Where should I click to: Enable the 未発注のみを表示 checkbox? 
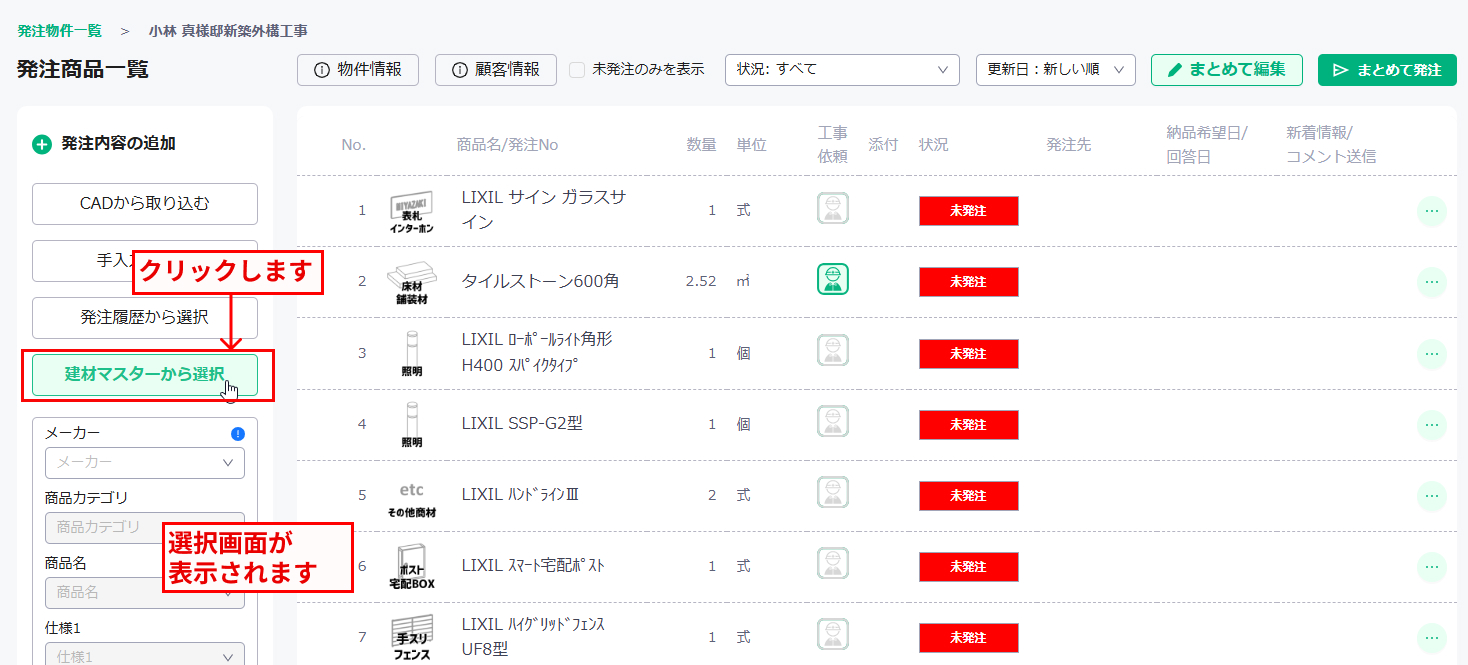click(577, 70)
